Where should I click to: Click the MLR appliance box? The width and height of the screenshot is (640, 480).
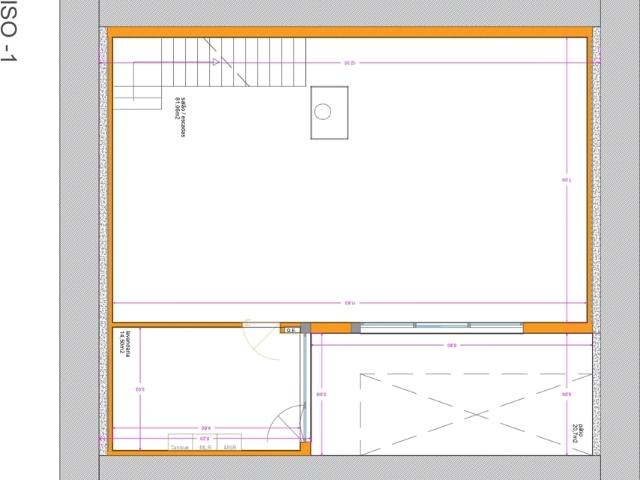205,447
